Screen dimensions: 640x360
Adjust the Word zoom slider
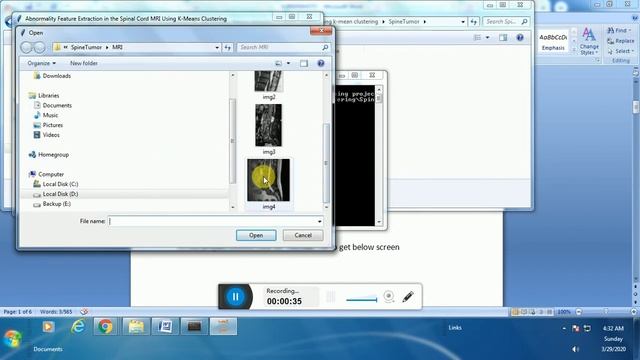[x=606, y=312]
